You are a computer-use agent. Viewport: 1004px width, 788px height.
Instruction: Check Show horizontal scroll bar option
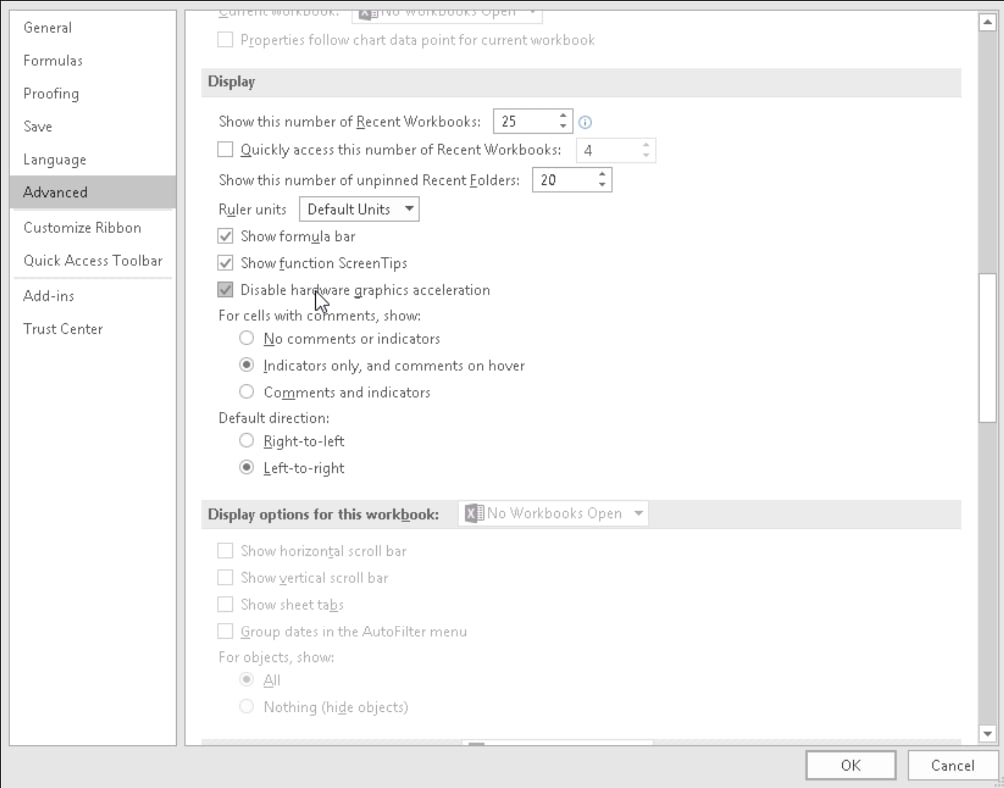[x=225, y=551]
